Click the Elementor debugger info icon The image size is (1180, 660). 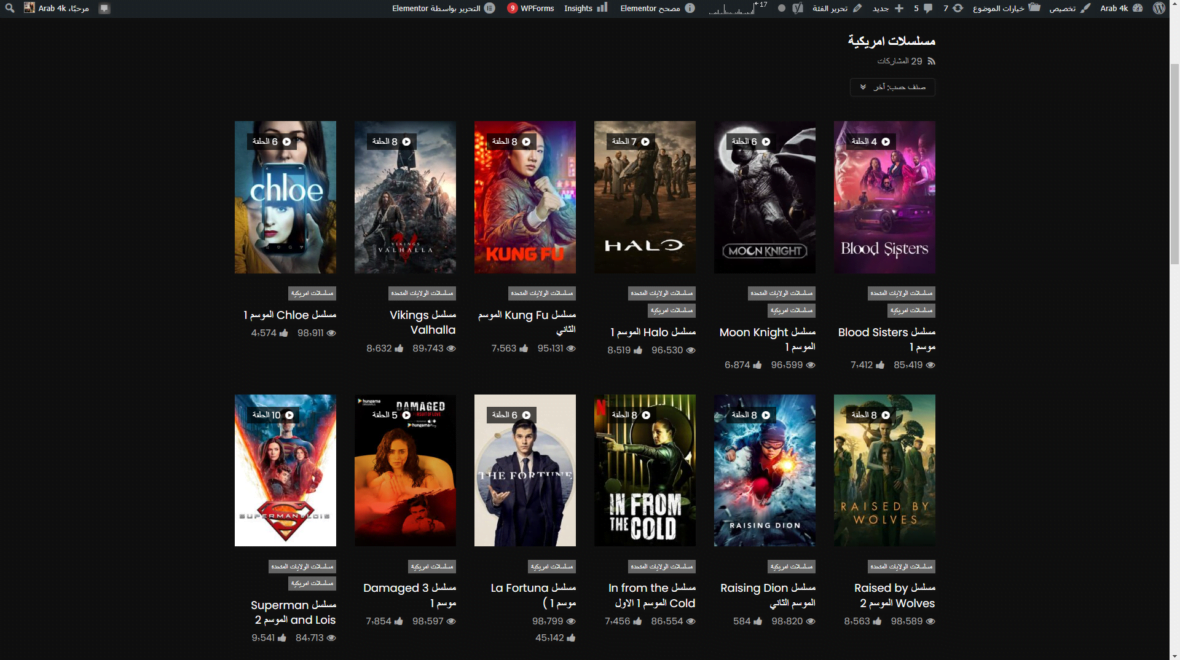690,8
